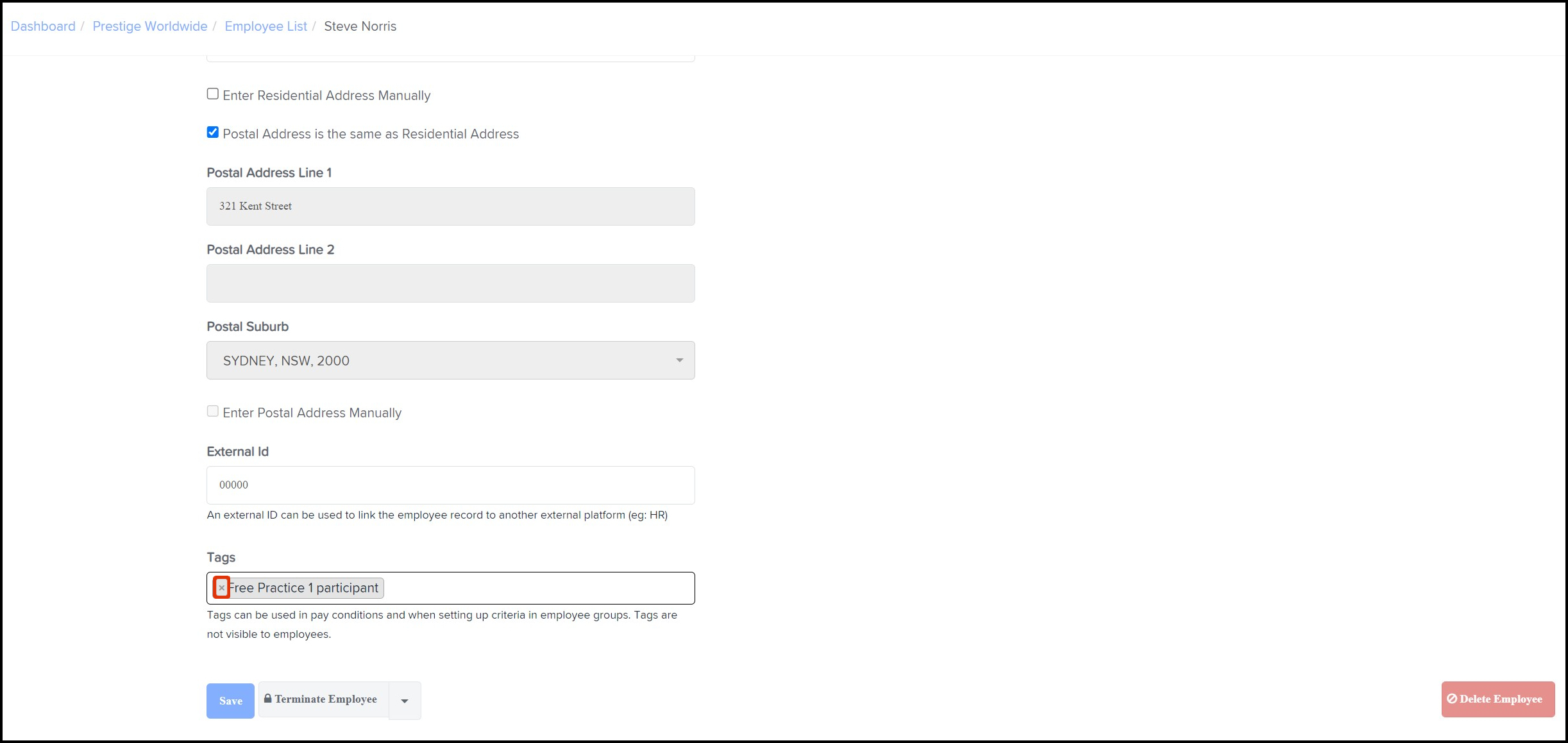Uncheck Postal Address same as Residential
Screen dimensions: 1568x743
[x=213, y=133]
